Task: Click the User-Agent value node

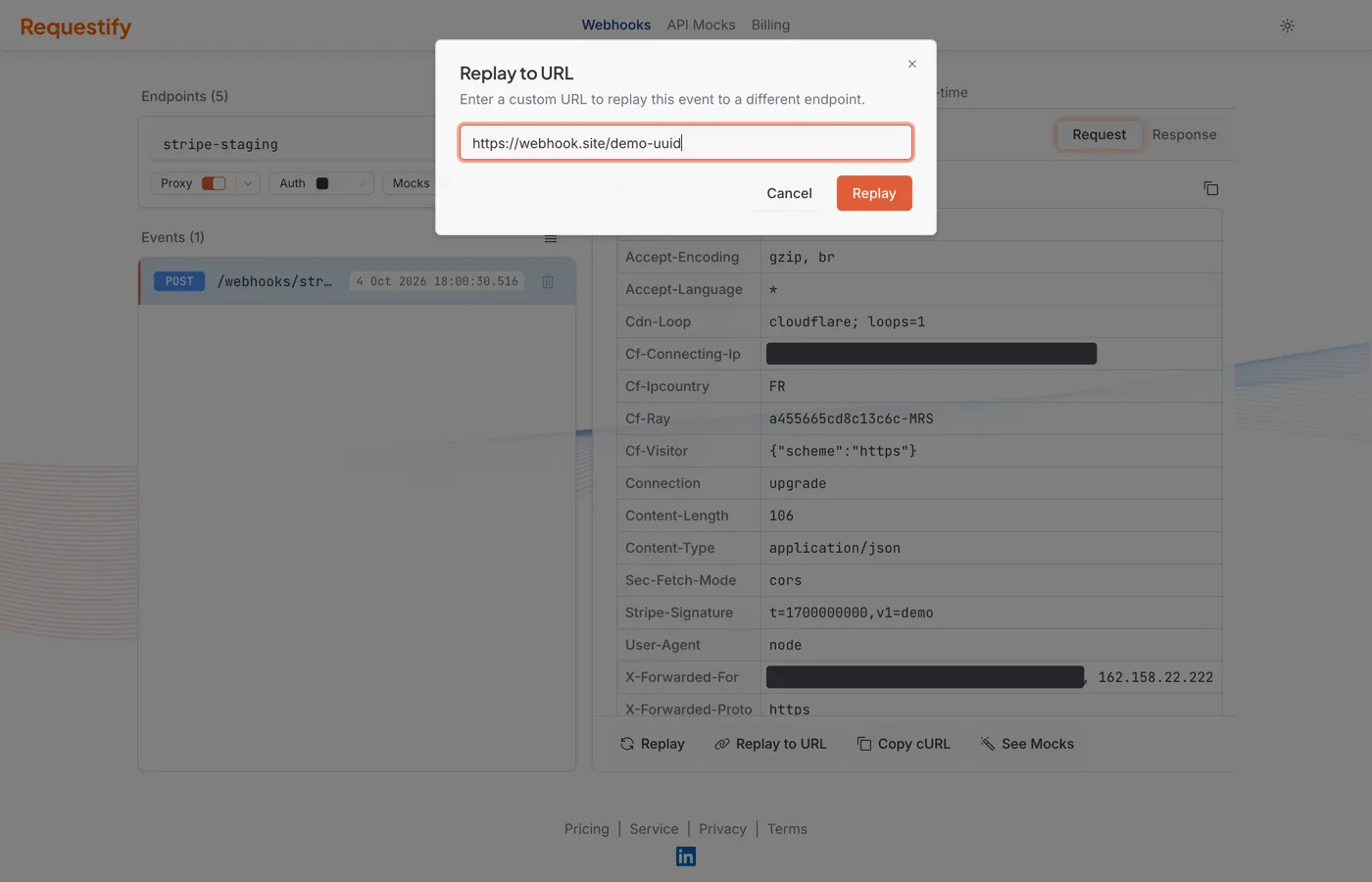Action: [785, 646]
